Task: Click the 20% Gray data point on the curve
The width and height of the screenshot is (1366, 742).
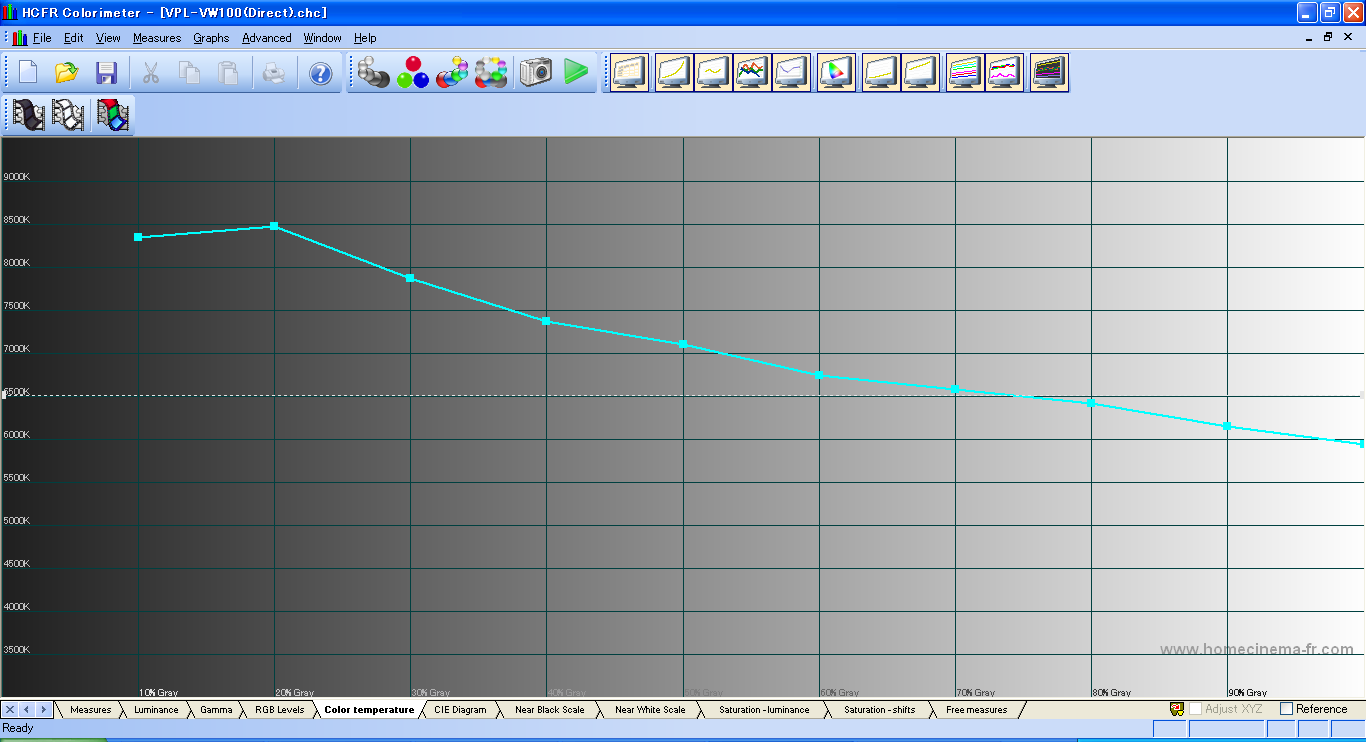Action: (x=274, y=226)
